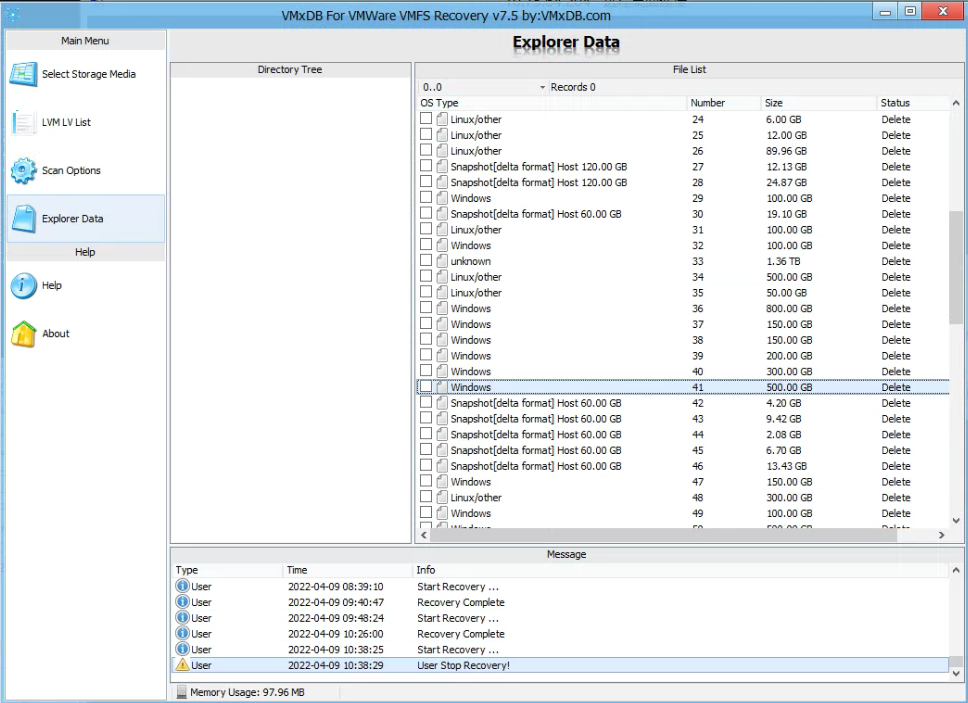Select the 1.36 TB size cell
The image size is (968, 703).
[783, 261]
